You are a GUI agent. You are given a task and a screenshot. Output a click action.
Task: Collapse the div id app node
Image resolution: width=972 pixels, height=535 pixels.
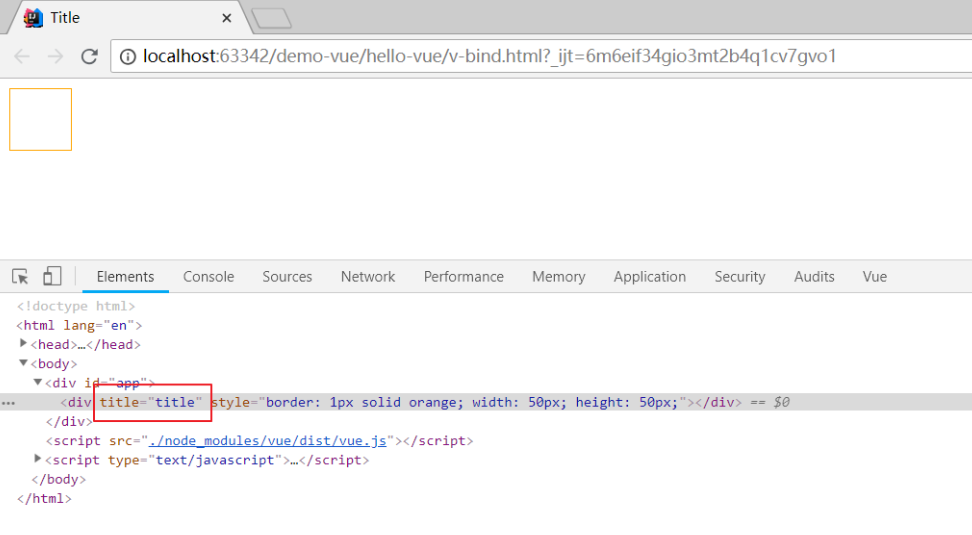click(x=38, y=382)
